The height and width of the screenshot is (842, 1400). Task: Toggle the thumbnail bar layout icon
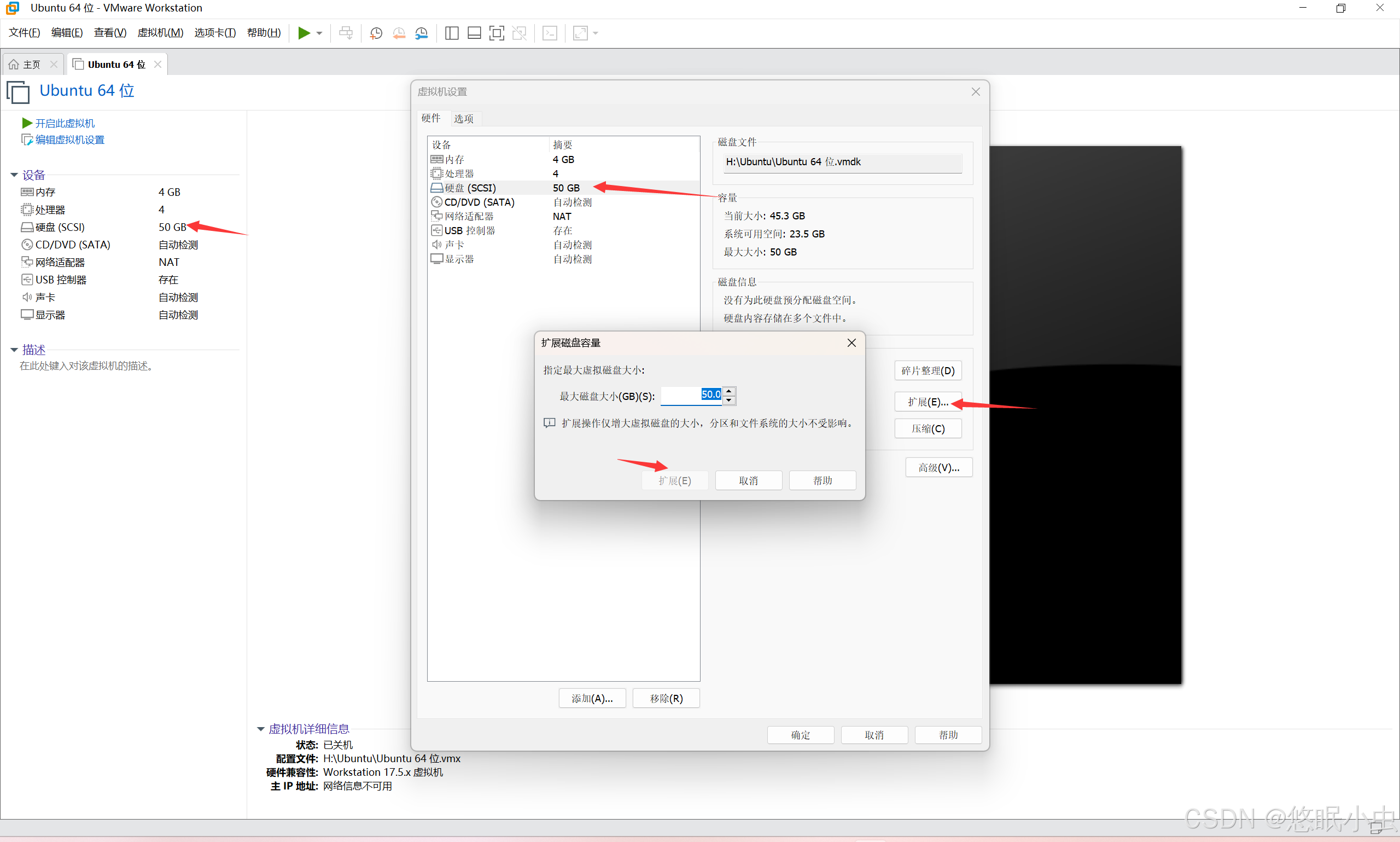[x=474, y=33]
